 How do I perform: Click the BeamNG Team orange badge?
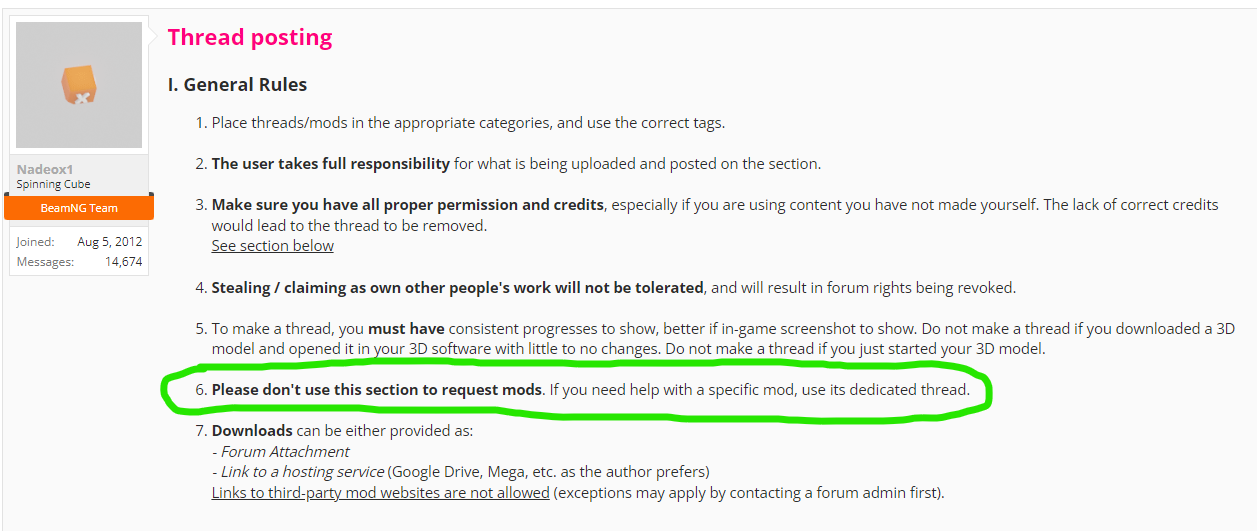79,208
